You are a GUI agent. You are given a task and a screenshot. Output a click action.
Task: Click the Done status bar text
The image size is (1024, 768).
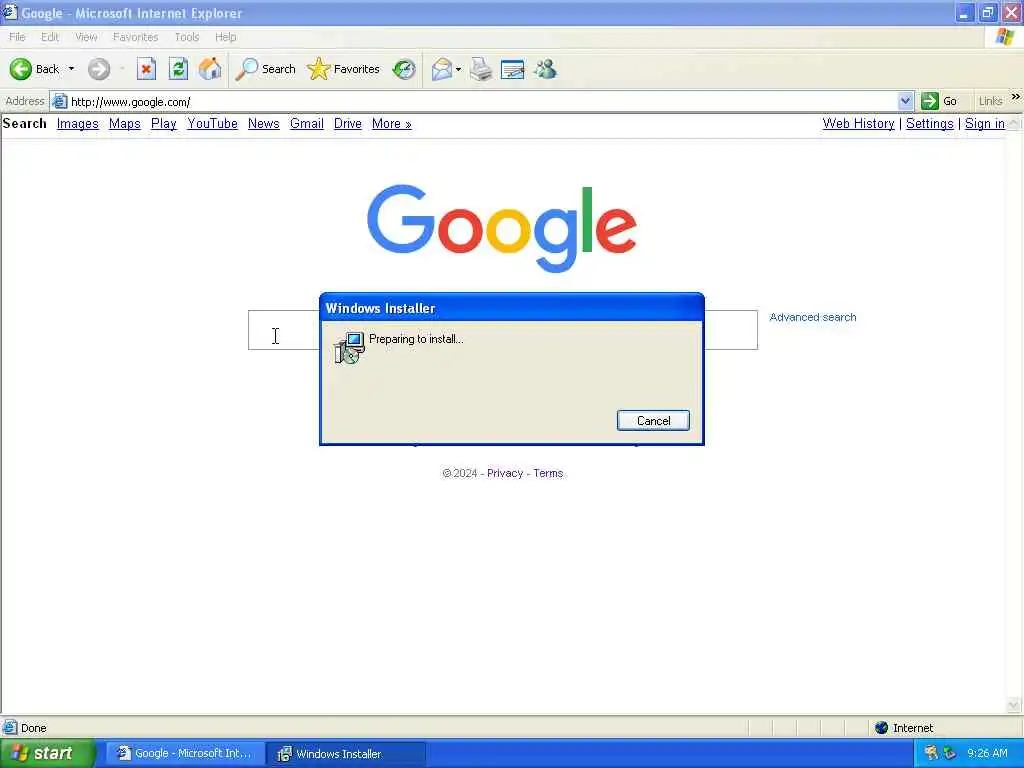click(33, 728)
